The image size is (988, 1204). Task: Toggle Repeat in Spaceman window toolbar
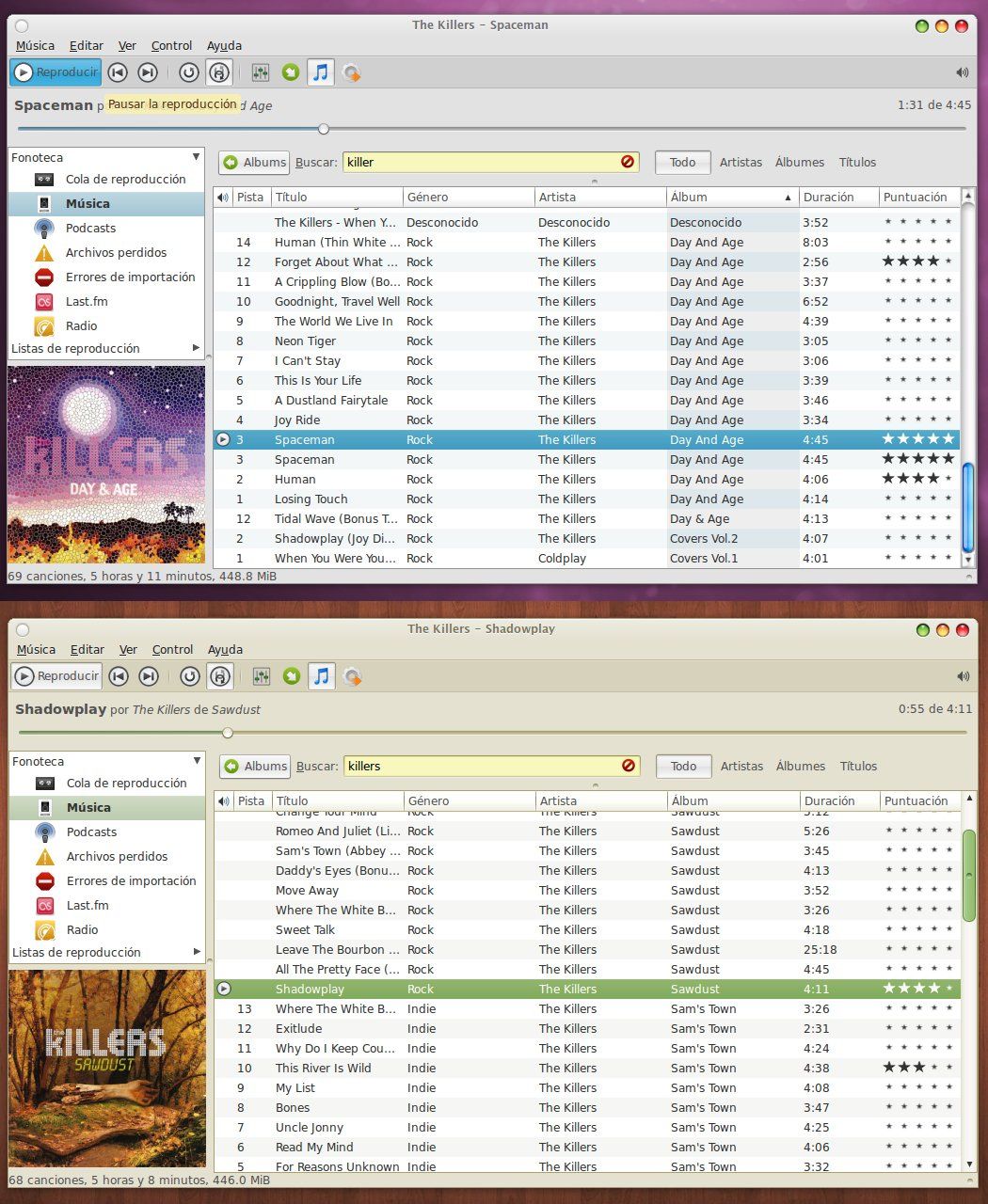click(x=189, y=72)
